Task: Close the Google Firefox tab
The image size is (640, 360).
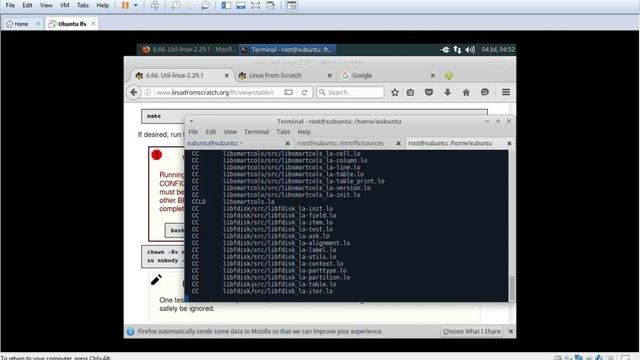Action: coord(433,76)
